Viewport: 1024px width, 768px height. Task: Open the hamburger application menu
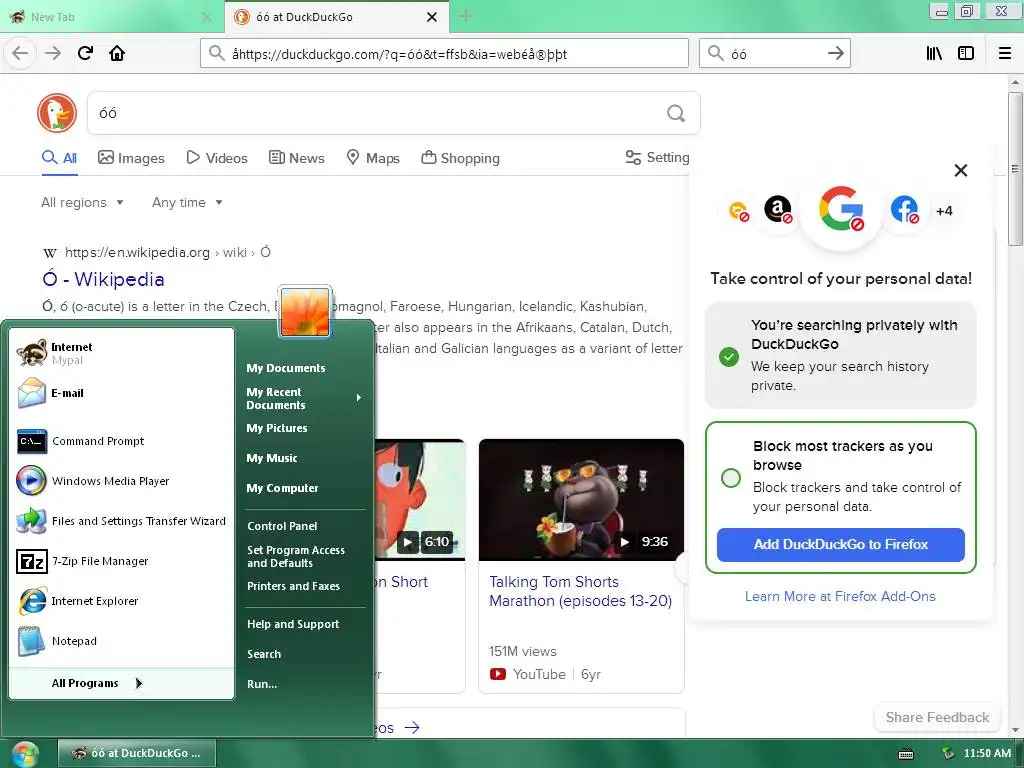(1005, 53)
